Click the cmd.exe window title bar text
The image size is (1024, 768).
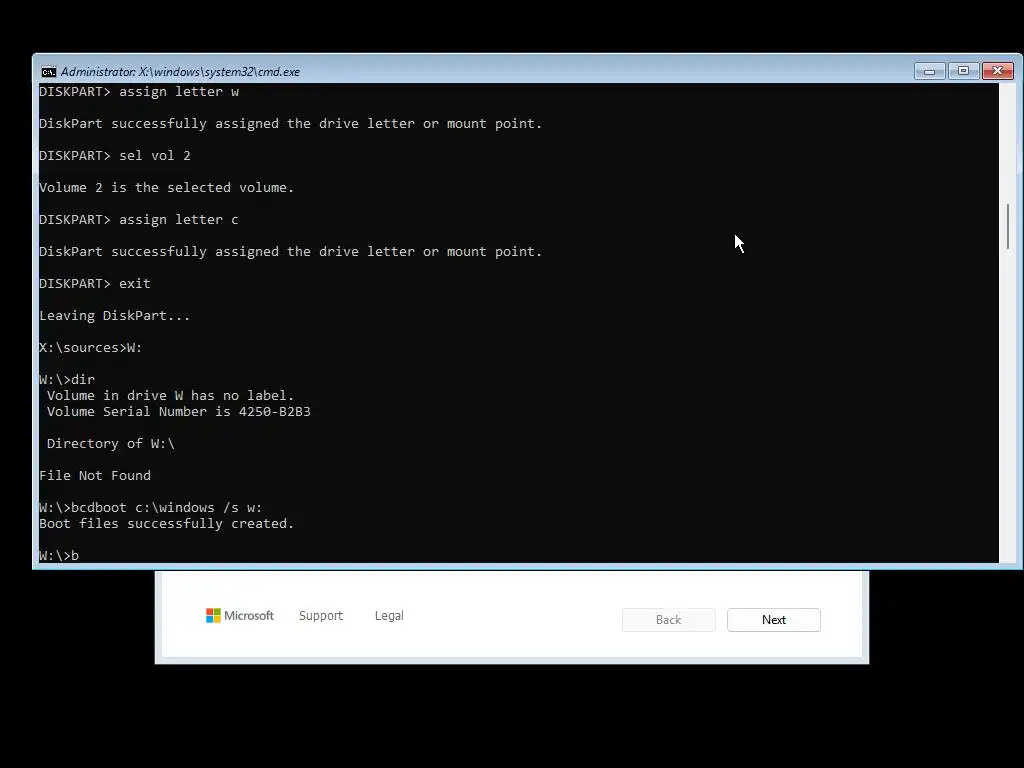(180, 72)
